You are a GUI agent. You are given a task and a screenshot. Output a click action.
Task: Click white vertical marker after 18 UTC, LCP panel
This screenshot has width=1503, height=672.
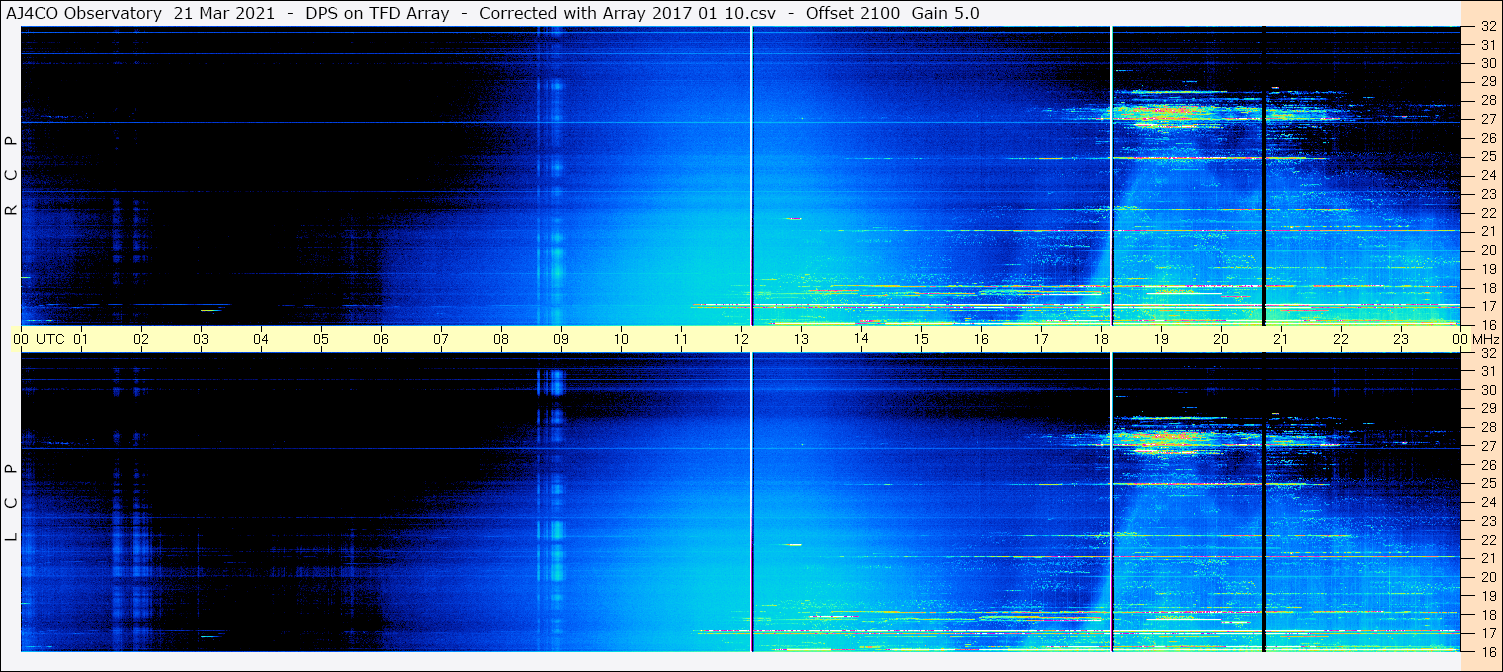[1111, 502]
